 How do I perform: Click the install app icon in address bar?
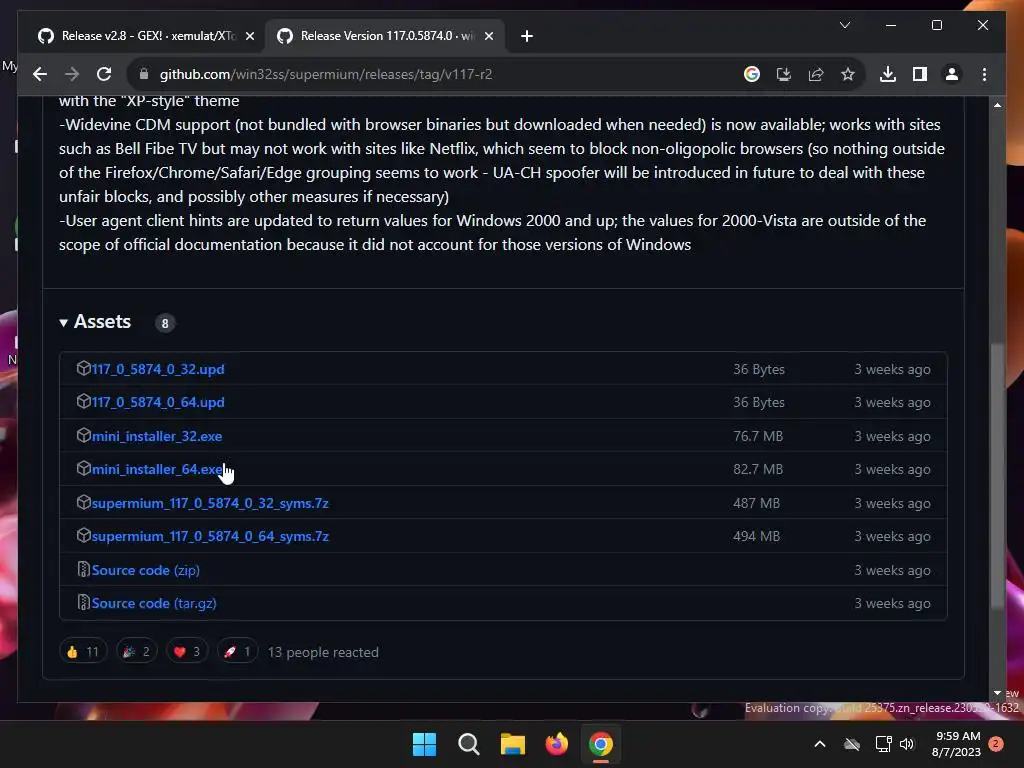pyautogui.click(x=784, y=74)
